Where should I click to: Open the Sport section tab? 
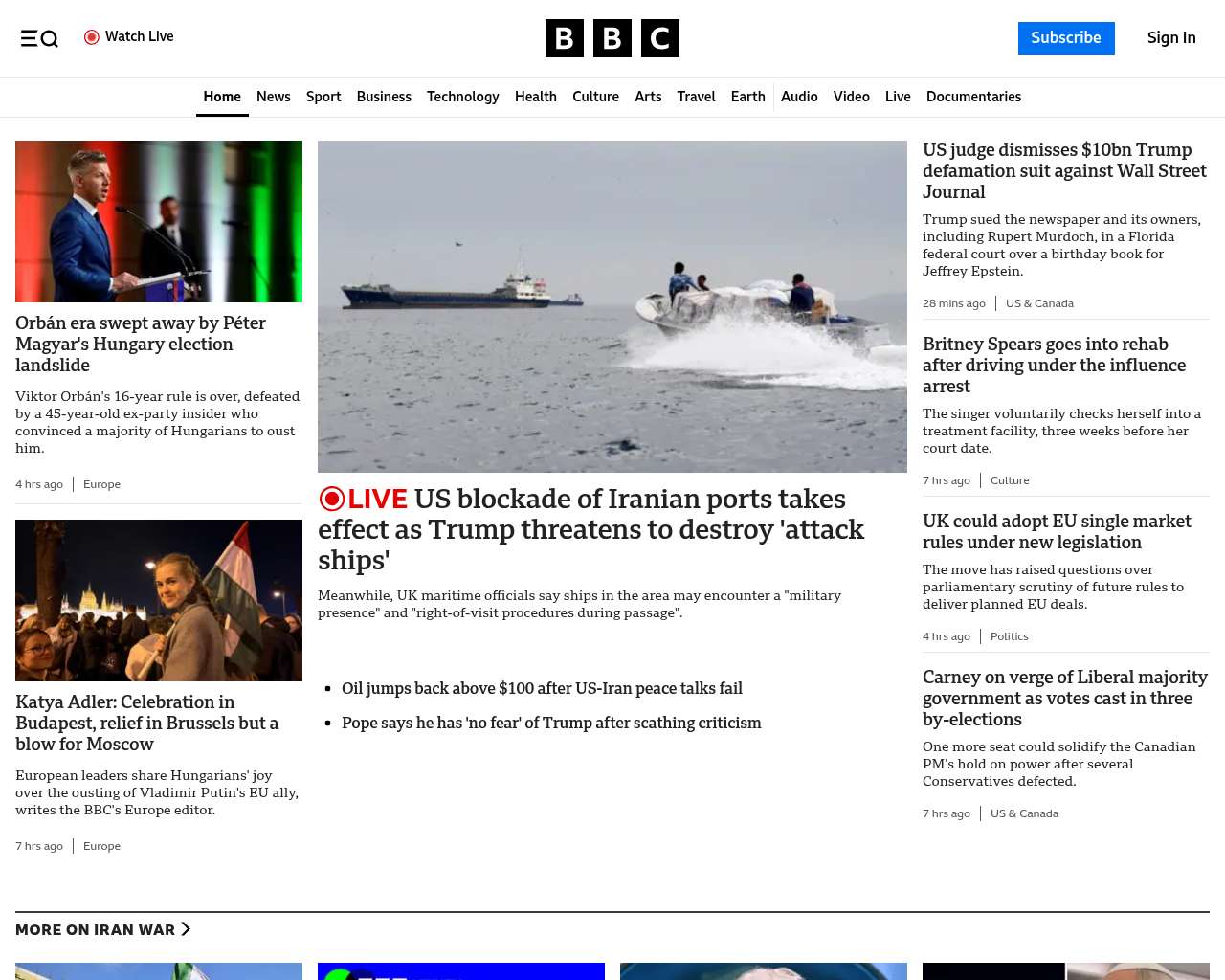point(323,97)
